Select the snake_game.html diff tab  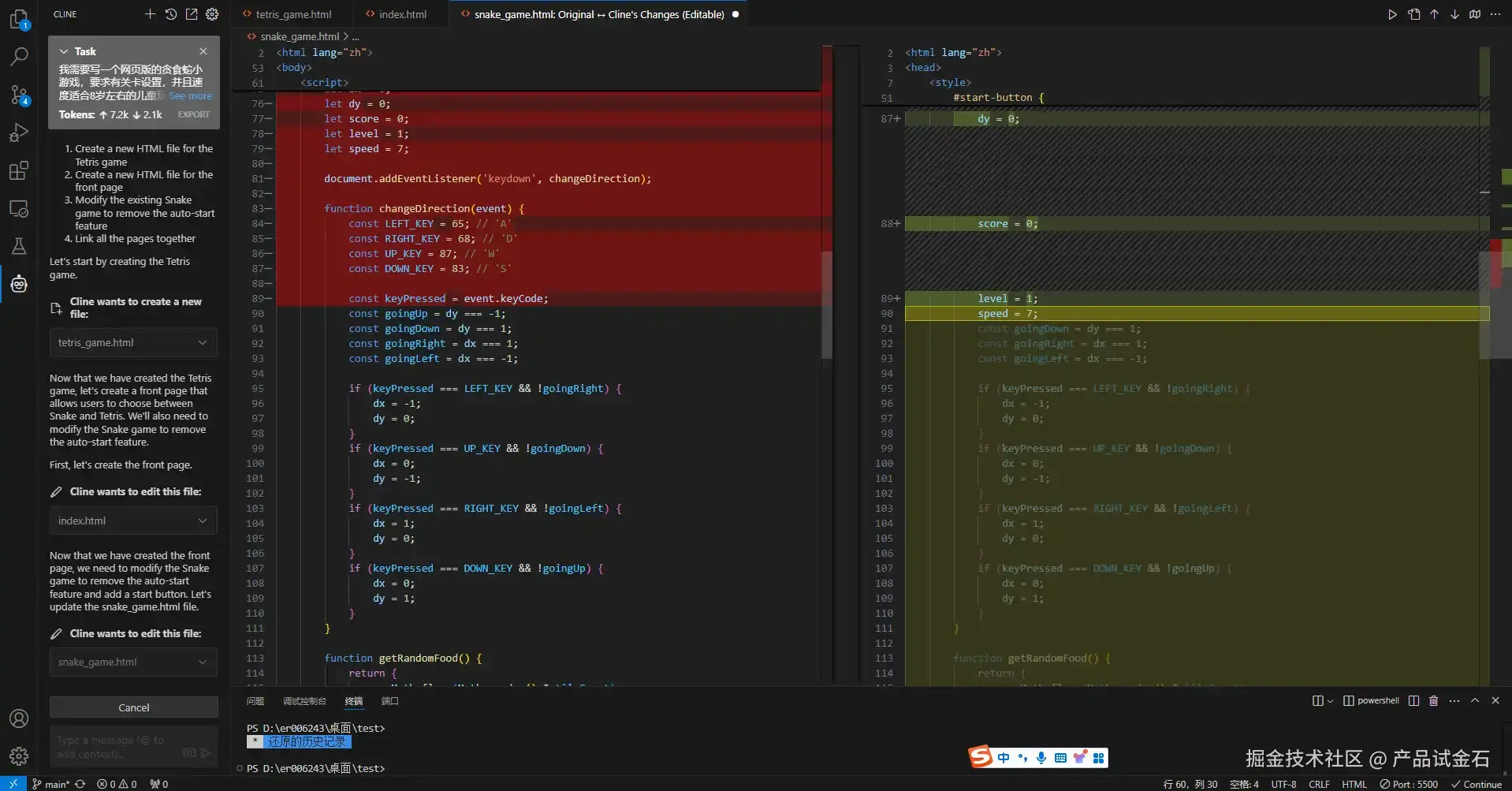[x=599, y=14]
